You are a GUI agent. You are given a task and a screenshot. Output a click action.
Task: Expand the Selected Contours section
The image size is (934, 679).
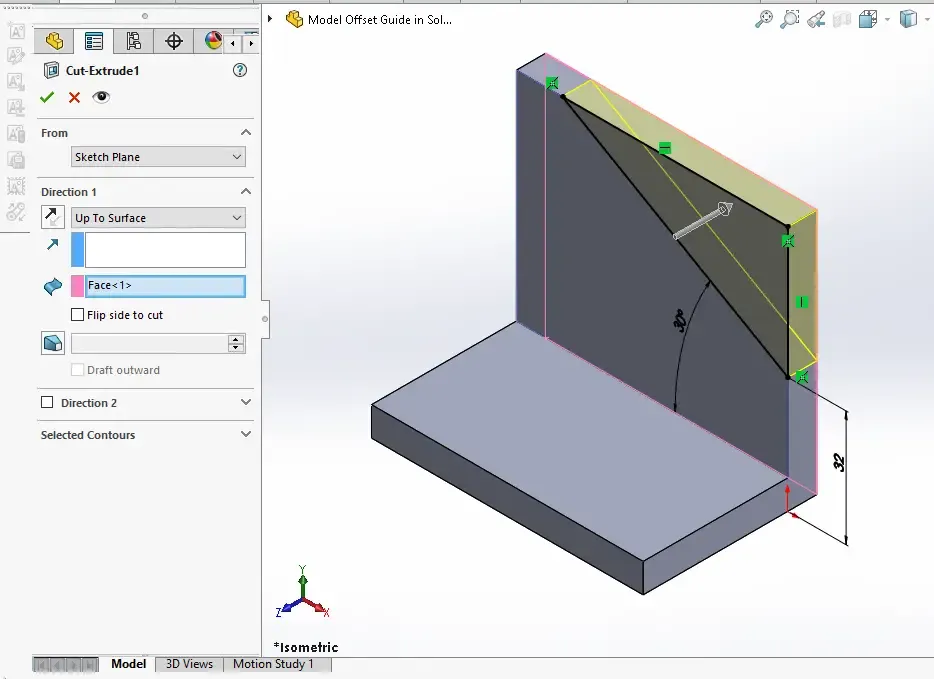point(246,435)
